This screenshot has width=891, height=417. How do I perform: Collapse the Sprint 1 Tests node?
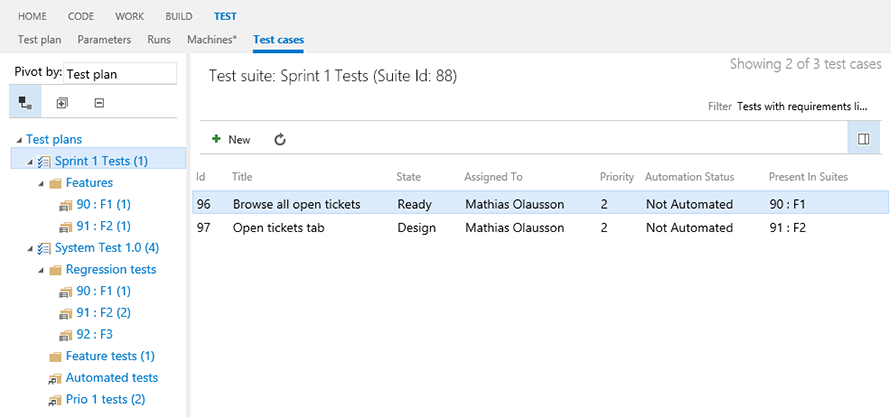[31, 162]
